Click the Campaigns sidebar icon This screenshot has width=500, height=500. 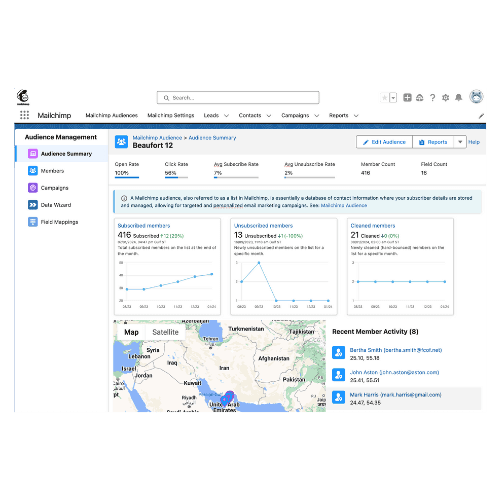point(33,188)
